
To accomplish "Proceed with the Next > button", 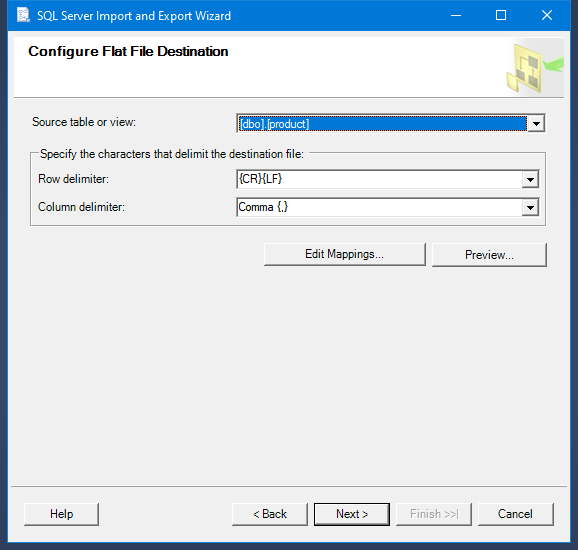I will click(x=352, y=514).
